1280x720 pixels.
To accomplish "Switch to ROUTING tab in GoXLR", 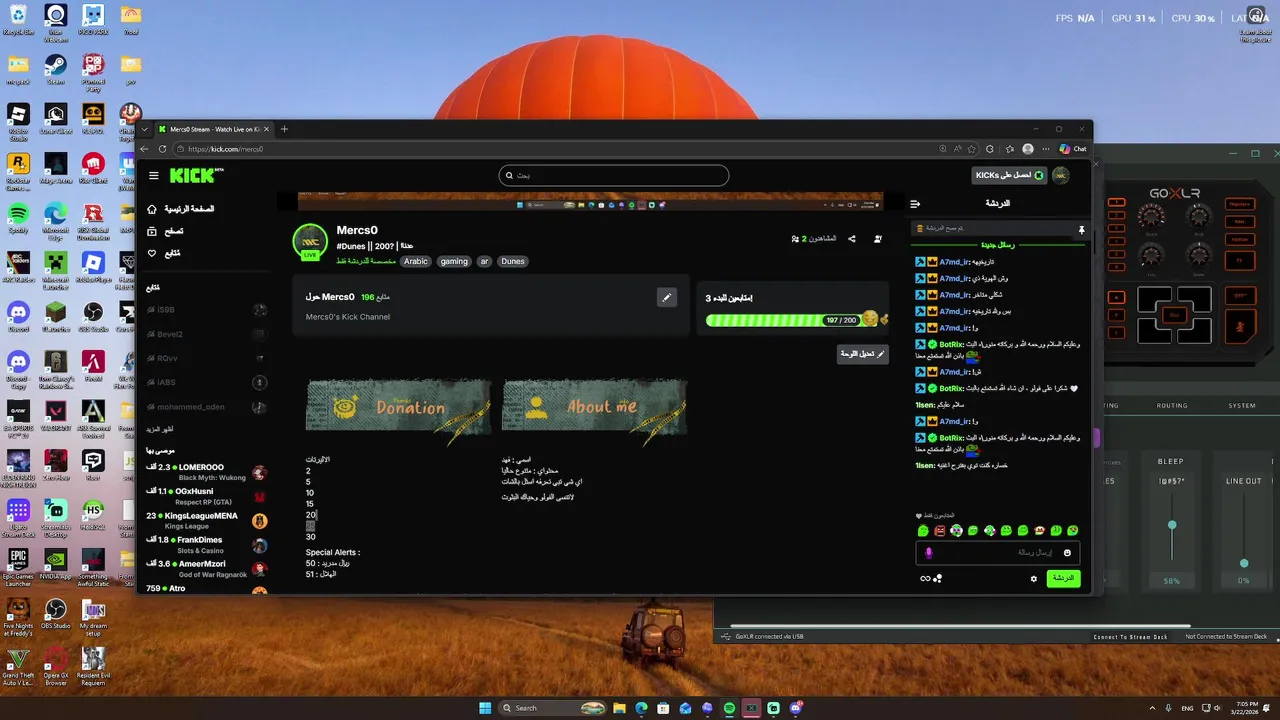I will [x=1172, y=406].
